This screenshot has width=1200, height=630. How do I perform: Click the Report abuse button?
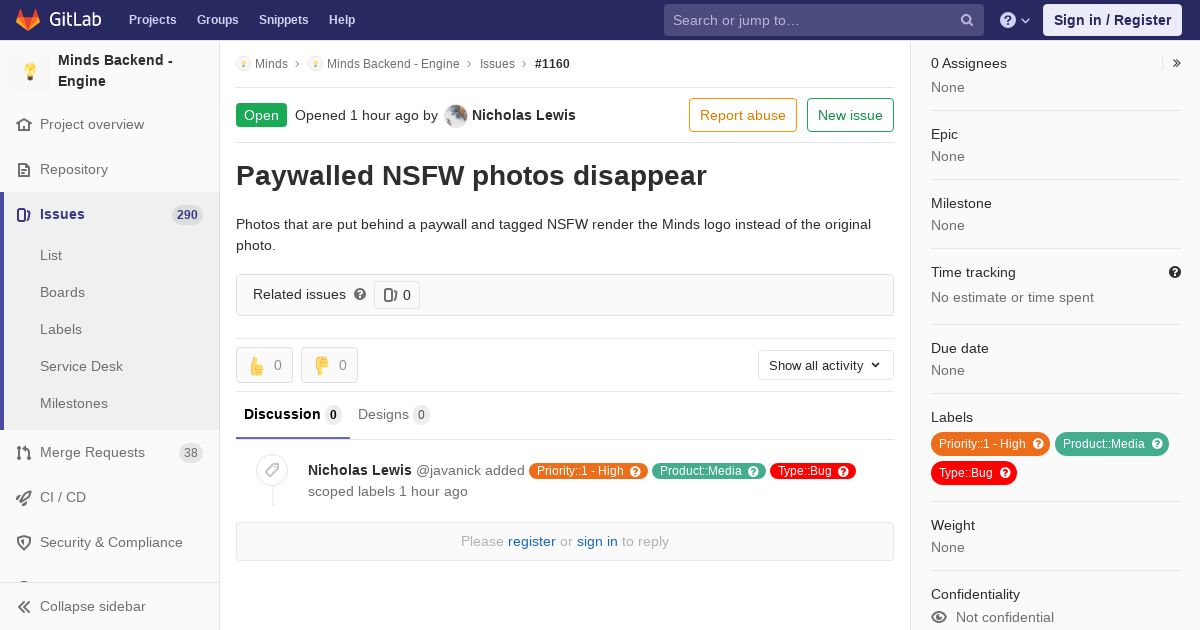click(743, 115)
